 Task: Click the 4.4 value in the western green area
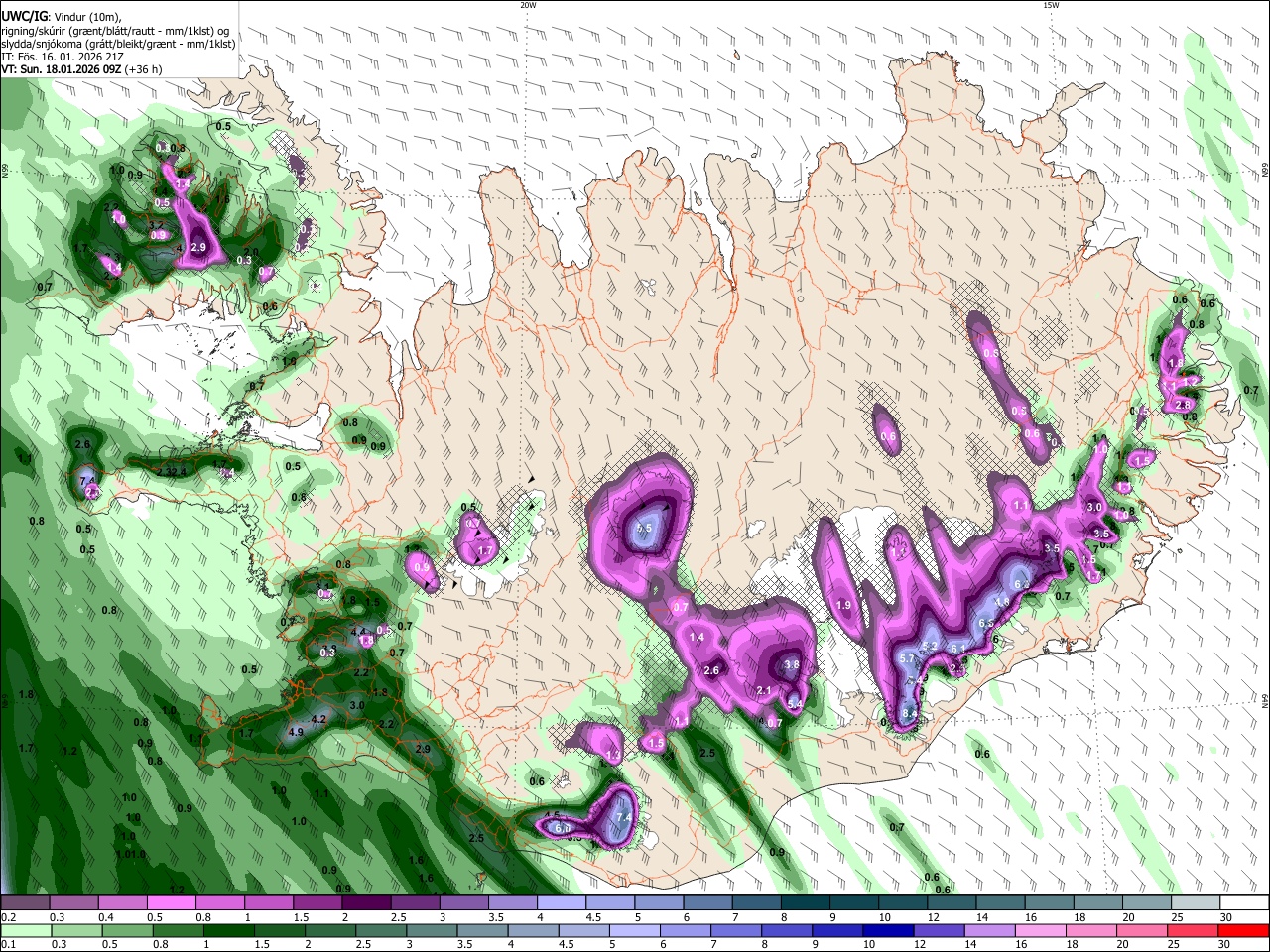(358, 632)
